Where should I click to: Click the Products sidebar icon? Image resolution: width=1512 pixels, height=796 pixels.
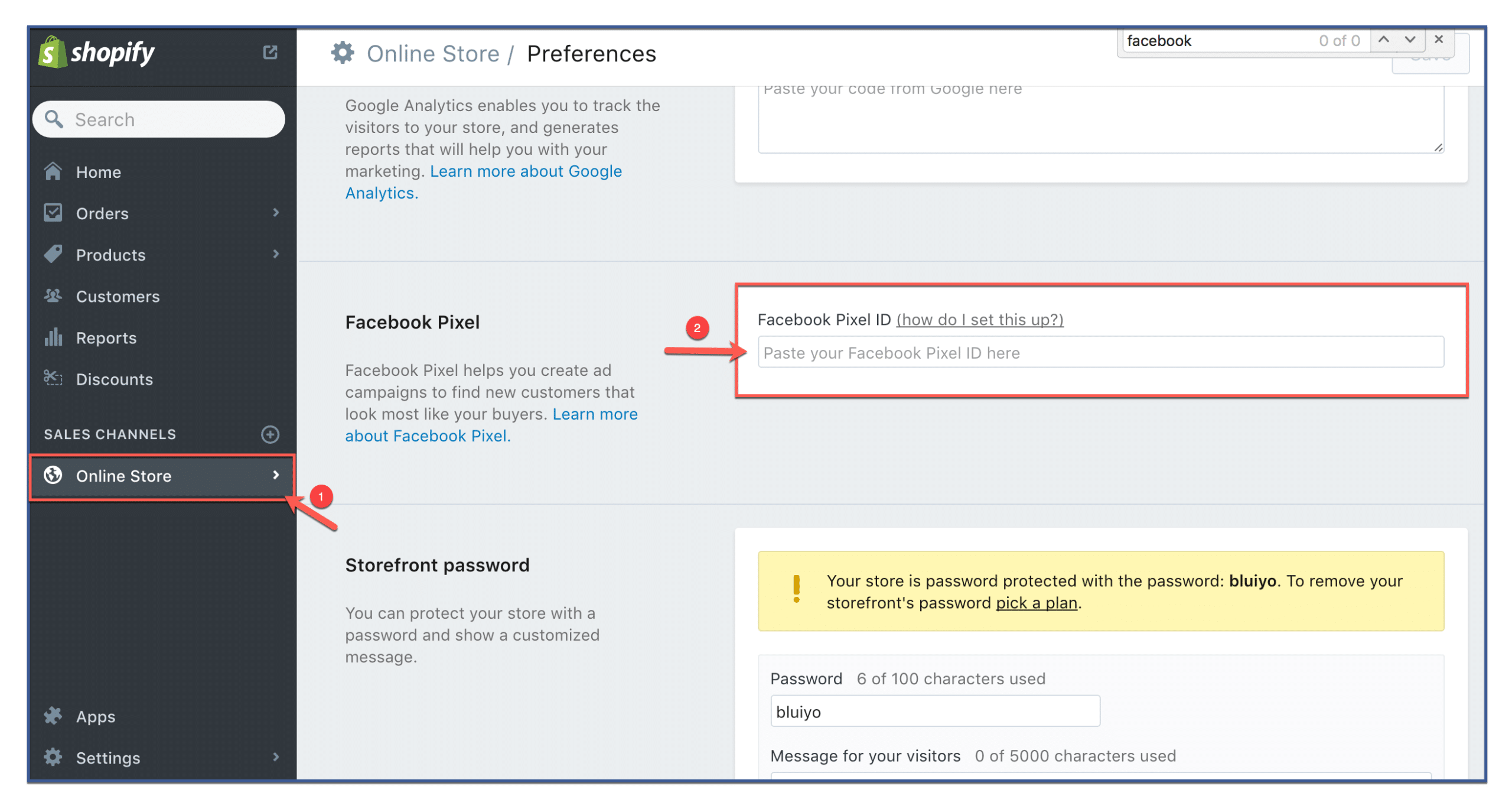click(x=55, y=254)
